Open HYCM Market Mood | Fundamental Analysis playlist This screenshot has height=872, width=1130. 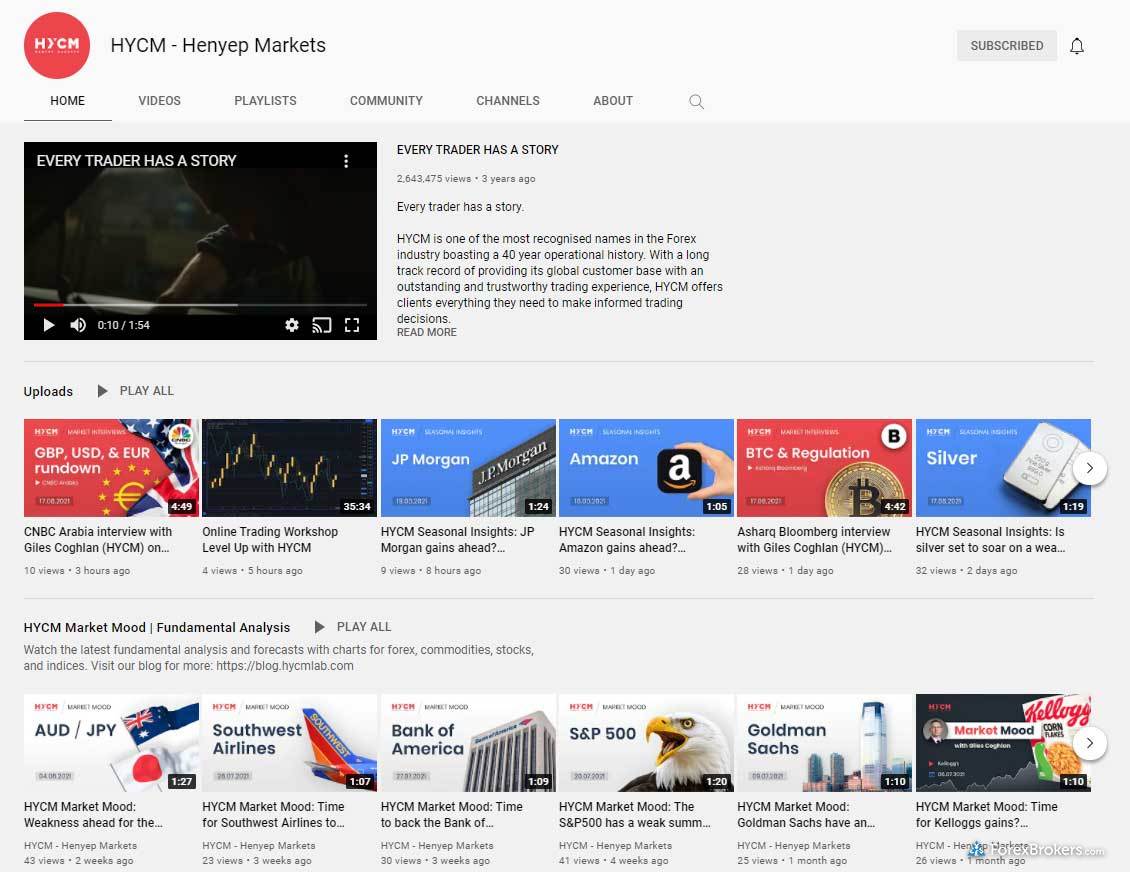[157, 628]
